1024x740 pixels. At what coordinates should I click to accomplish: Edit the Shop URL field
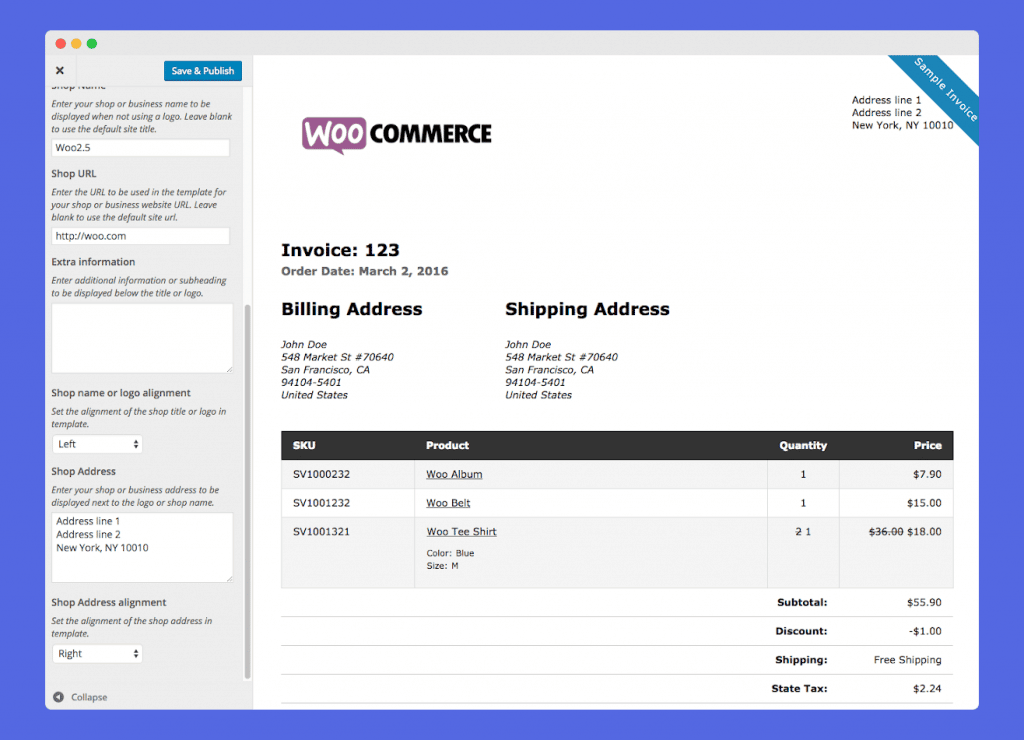click(140, 236)
